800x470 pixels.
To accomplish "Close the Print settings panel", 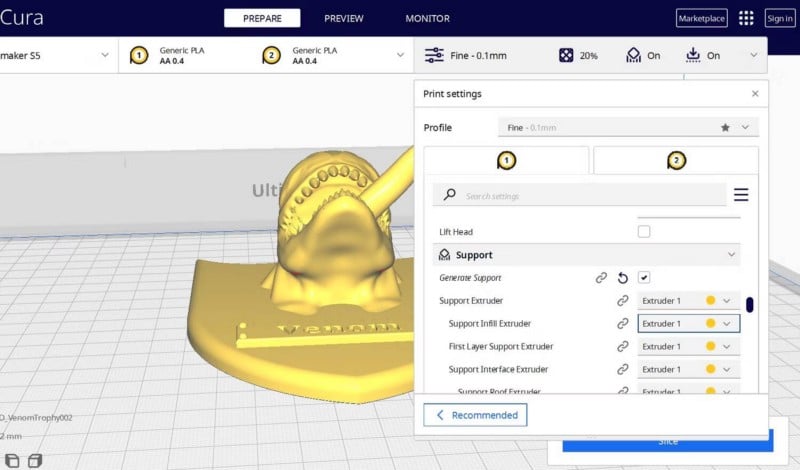I will click(x=755, y=94).
